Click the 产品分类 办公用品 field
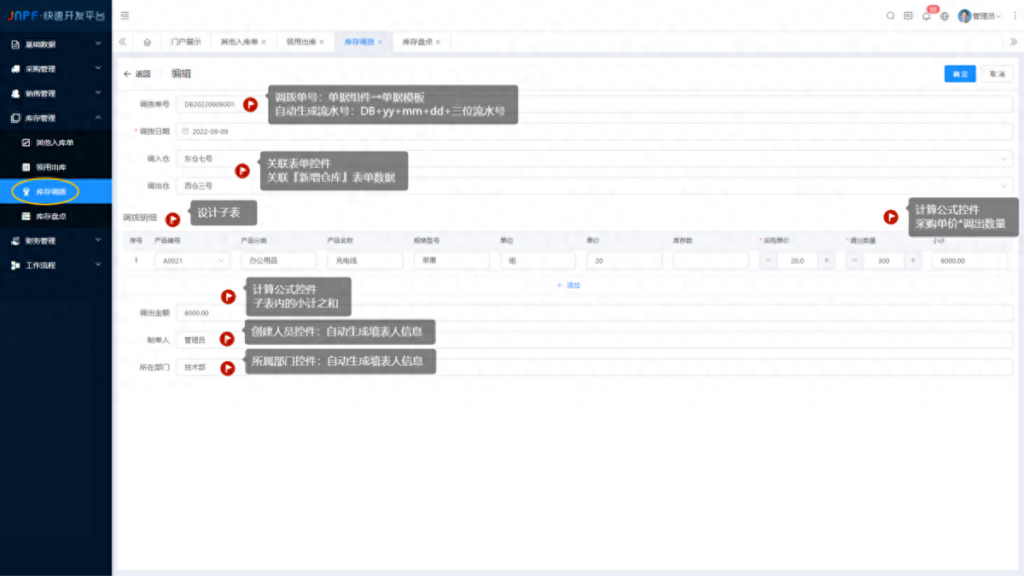The width and height of the screenshot is (1024, 576). 279,261
